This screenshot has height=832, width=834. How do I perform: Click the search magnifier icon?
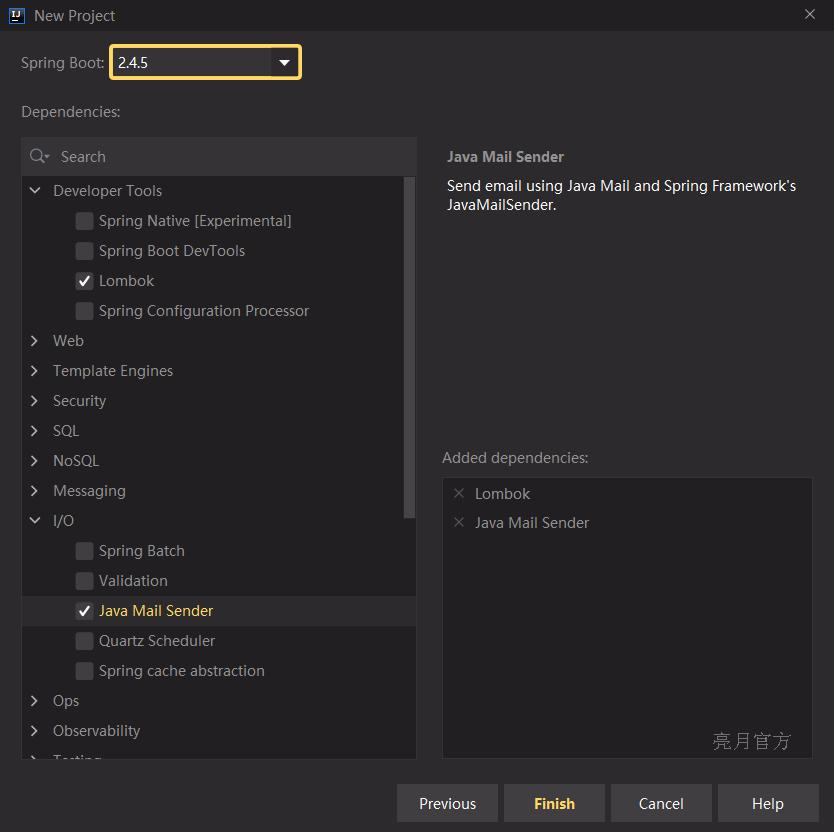tap(38, 156)
